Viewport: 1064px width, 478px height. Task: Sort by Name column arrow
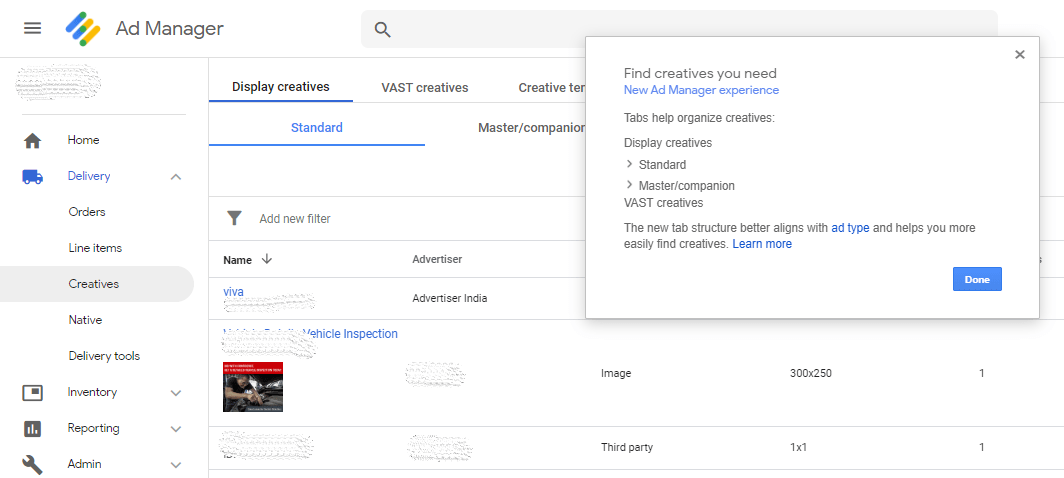267,260
